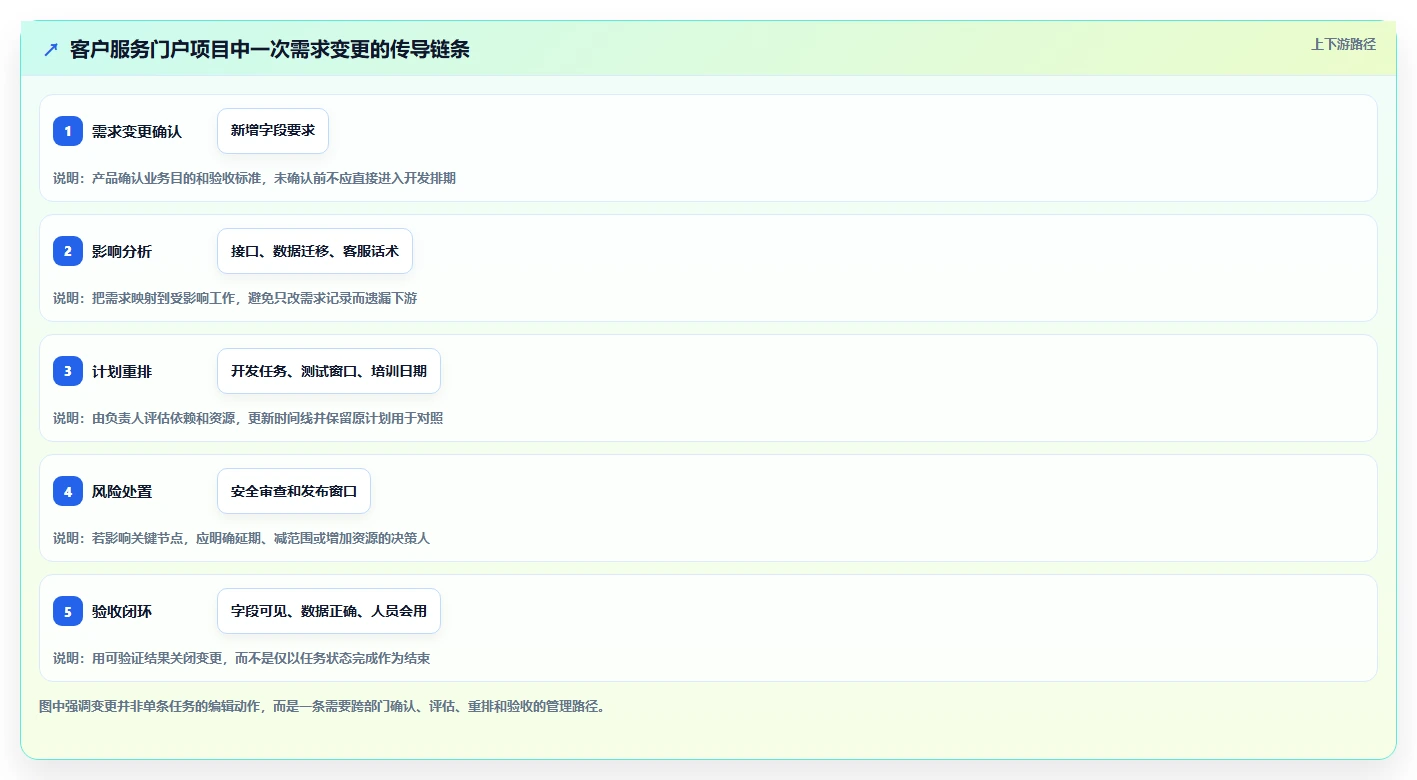1417x780 pixels.
Task: Select the 安全审查和发布窗口 chip
Action: [x=294, y=491]
